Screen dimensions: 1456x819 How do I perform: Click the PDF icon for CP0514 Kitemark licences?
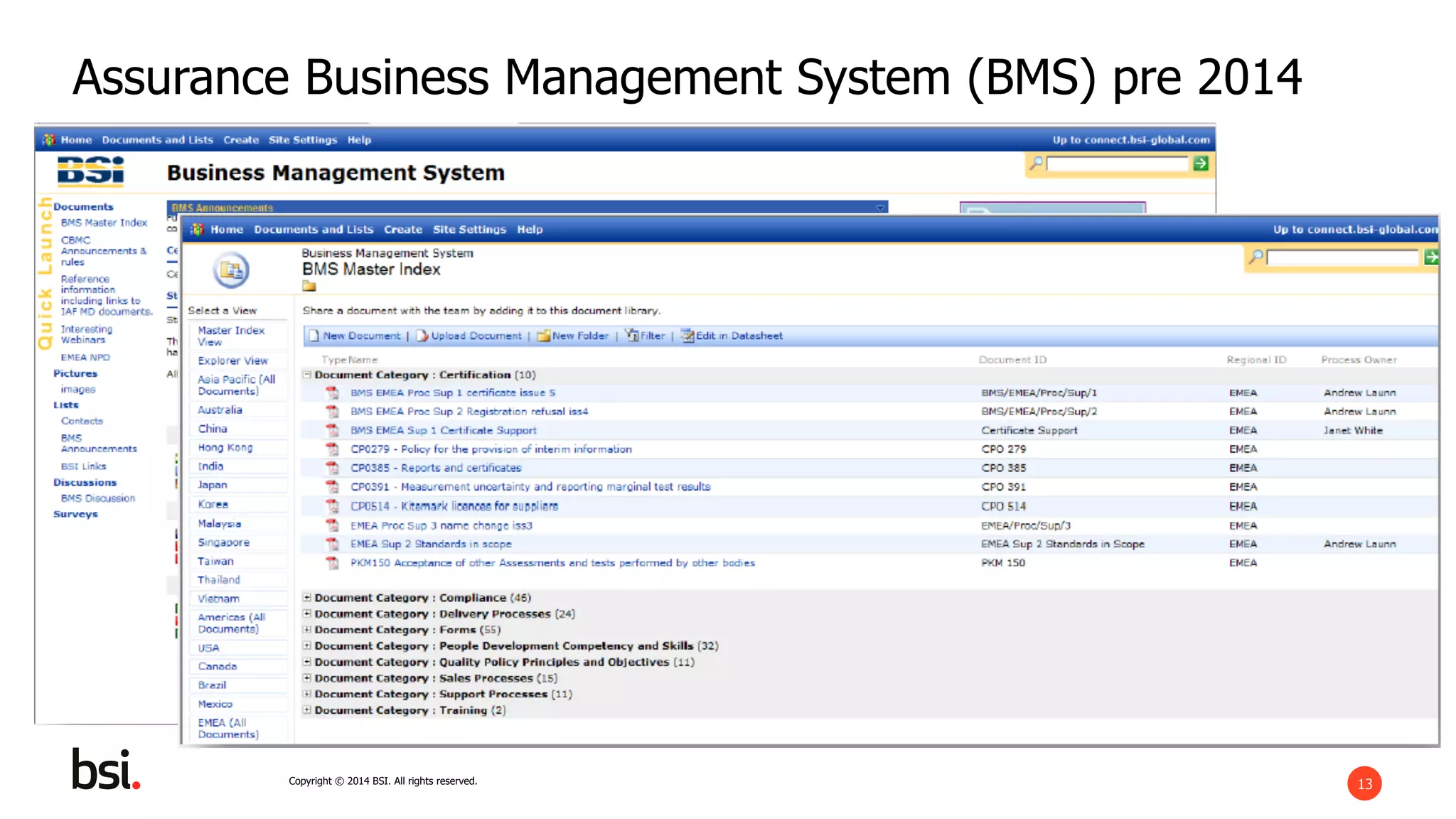point(332,506)
